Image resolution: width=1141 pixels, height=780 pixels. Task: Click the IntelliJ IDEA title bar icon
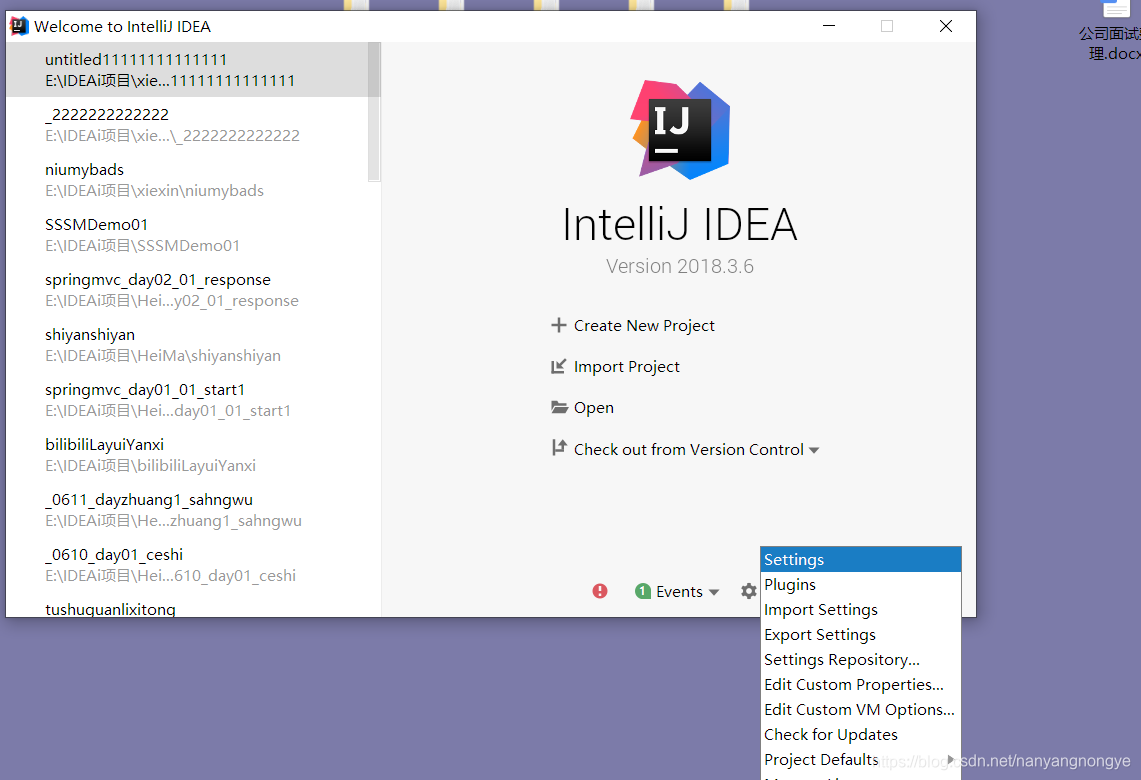pyautogui.click(x=19, y=26)
